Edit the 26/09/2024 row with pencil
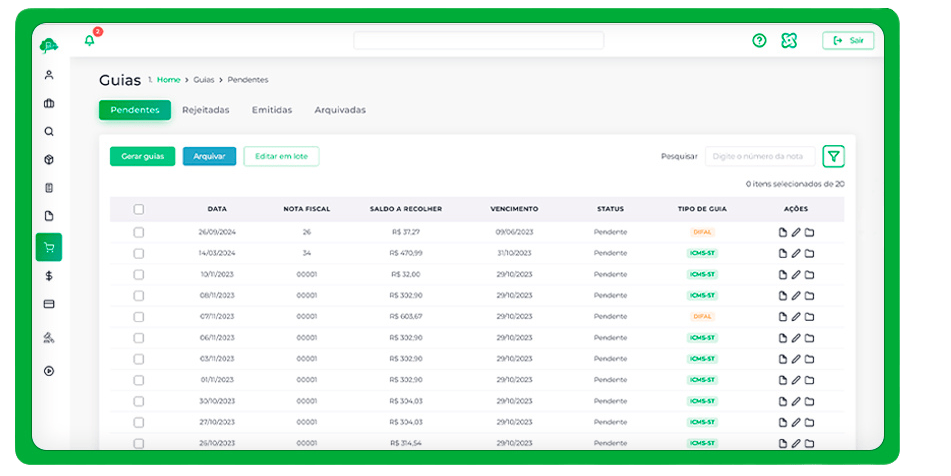The image size is (951, 476). coord(796,232)
